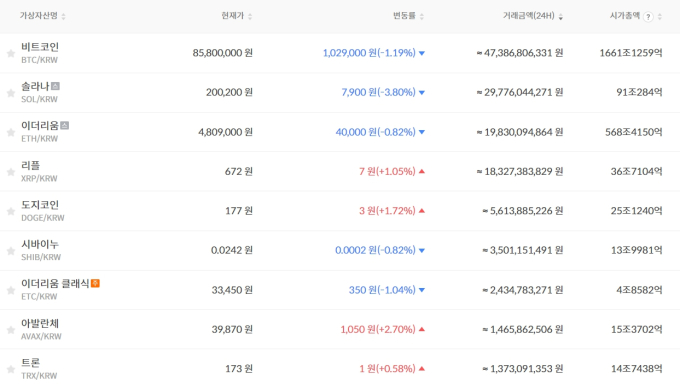Viewport: 680px width, 388px height.
Task: Select the 0.0242 원 price cell
Action: click(x=232, y=250)
